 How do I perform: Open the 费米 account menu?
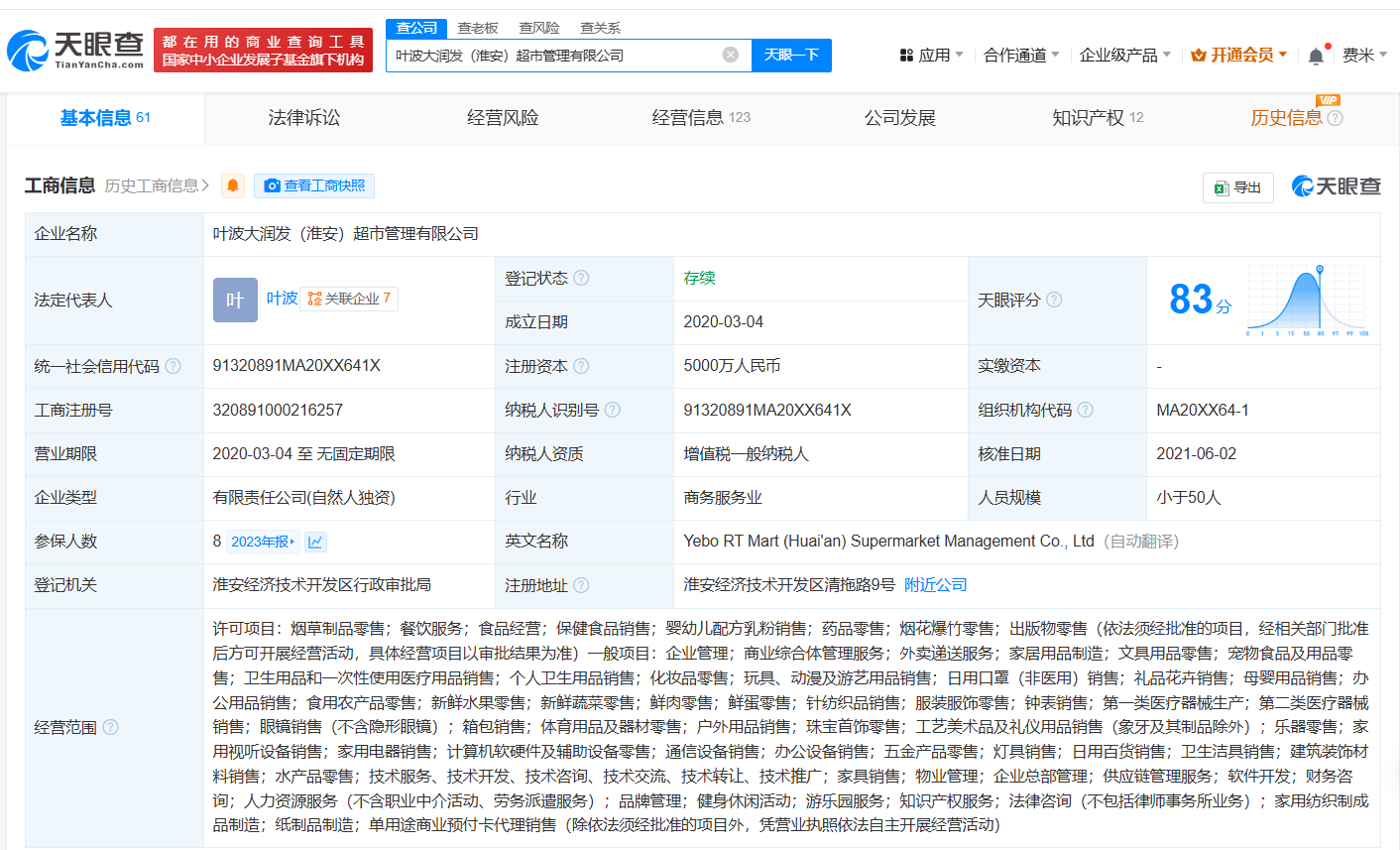click(x=1364, y=56)
